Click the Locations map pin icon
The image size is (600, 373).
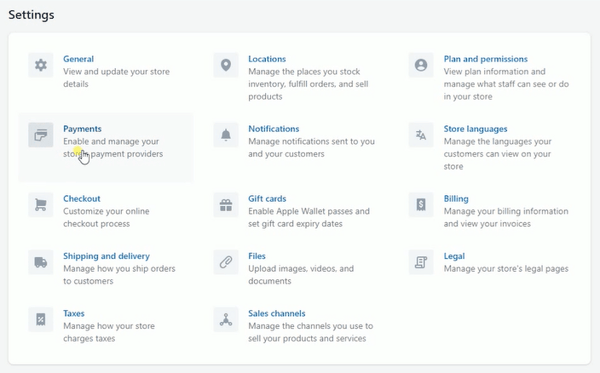tap(226, 65)
